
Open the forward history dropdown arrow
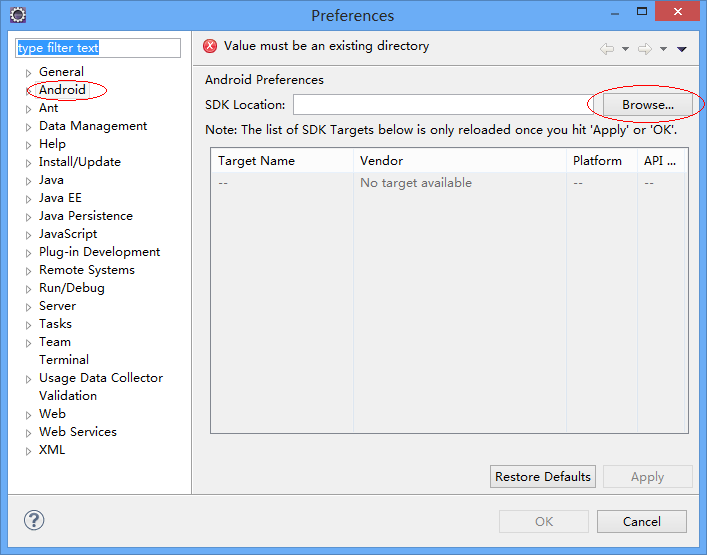pyautogui.click(x=663, y=49)
